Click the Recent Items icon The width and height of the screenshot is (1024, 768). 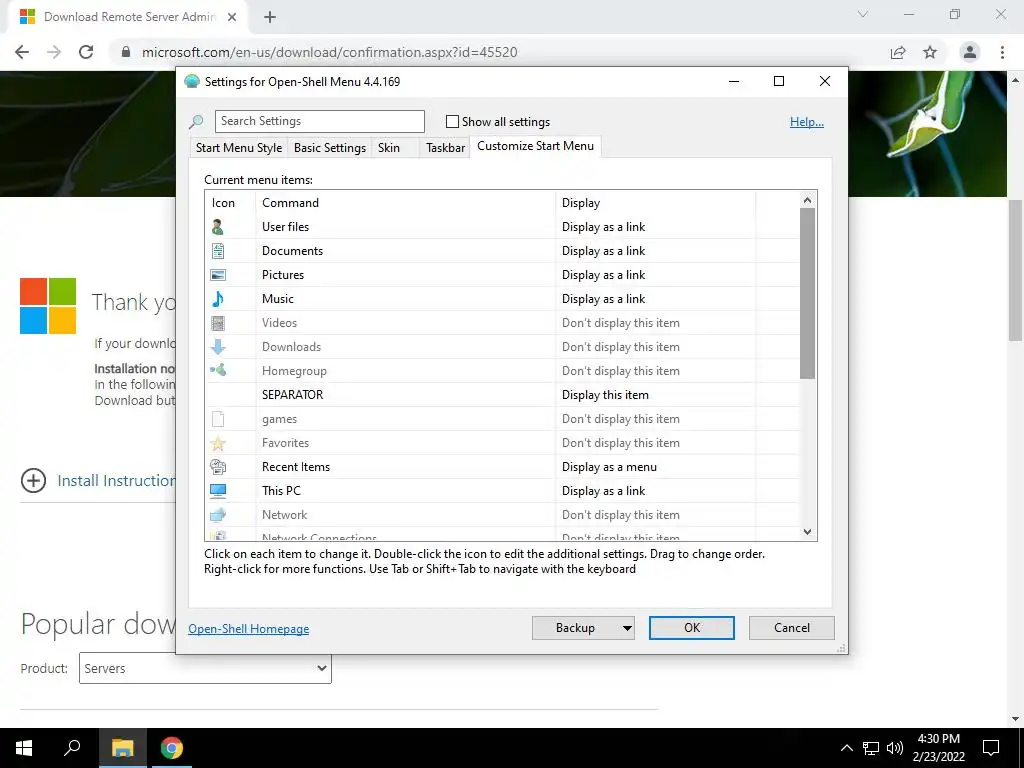[218, 467]
